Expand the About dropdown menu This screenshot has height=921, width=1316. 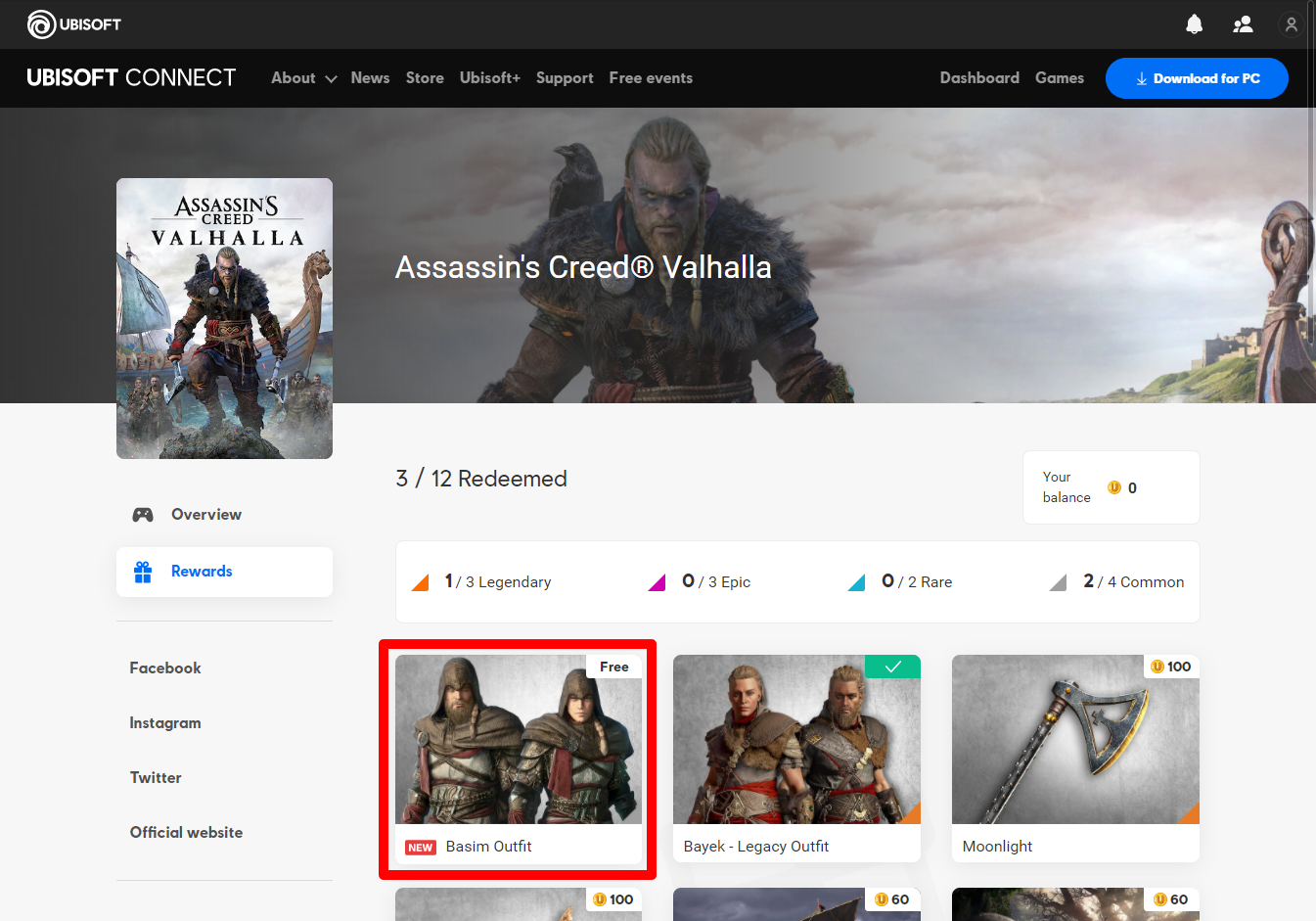tap(303, 78)
